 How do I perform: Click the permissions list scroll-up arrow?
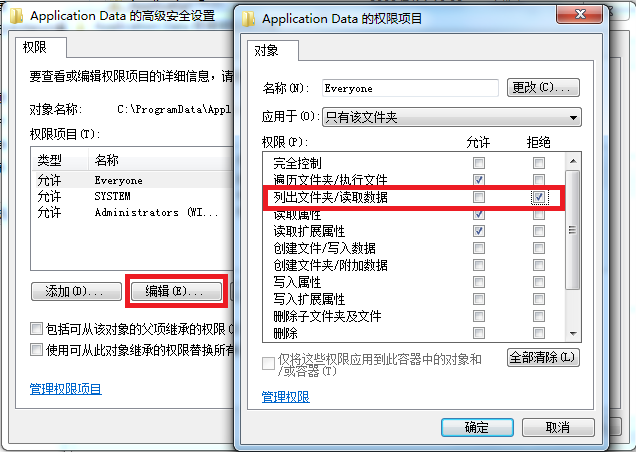573,160
